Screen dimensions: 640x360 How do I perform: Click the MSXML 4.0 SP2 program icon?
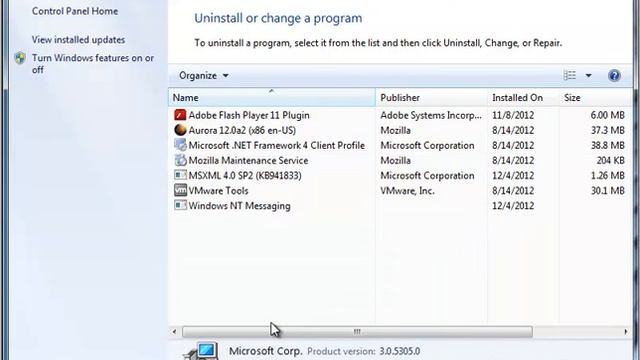(180, 175)
